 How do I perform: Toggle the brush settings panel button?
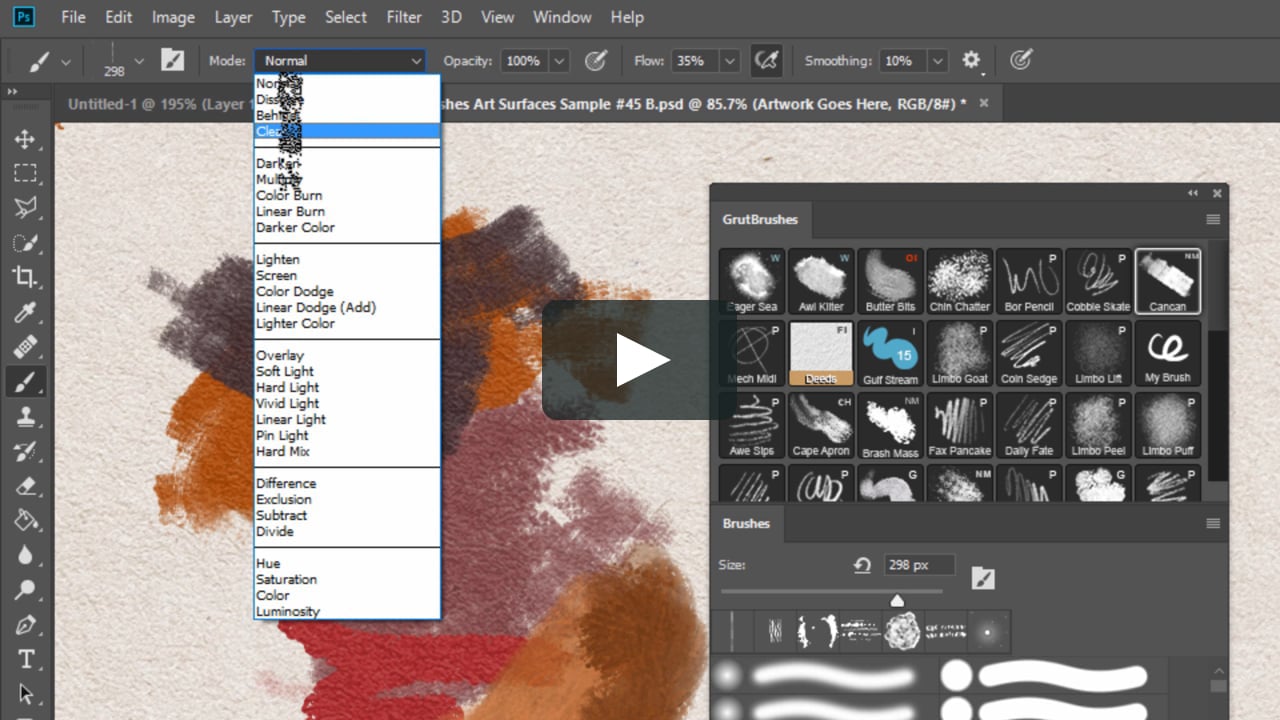173,61
